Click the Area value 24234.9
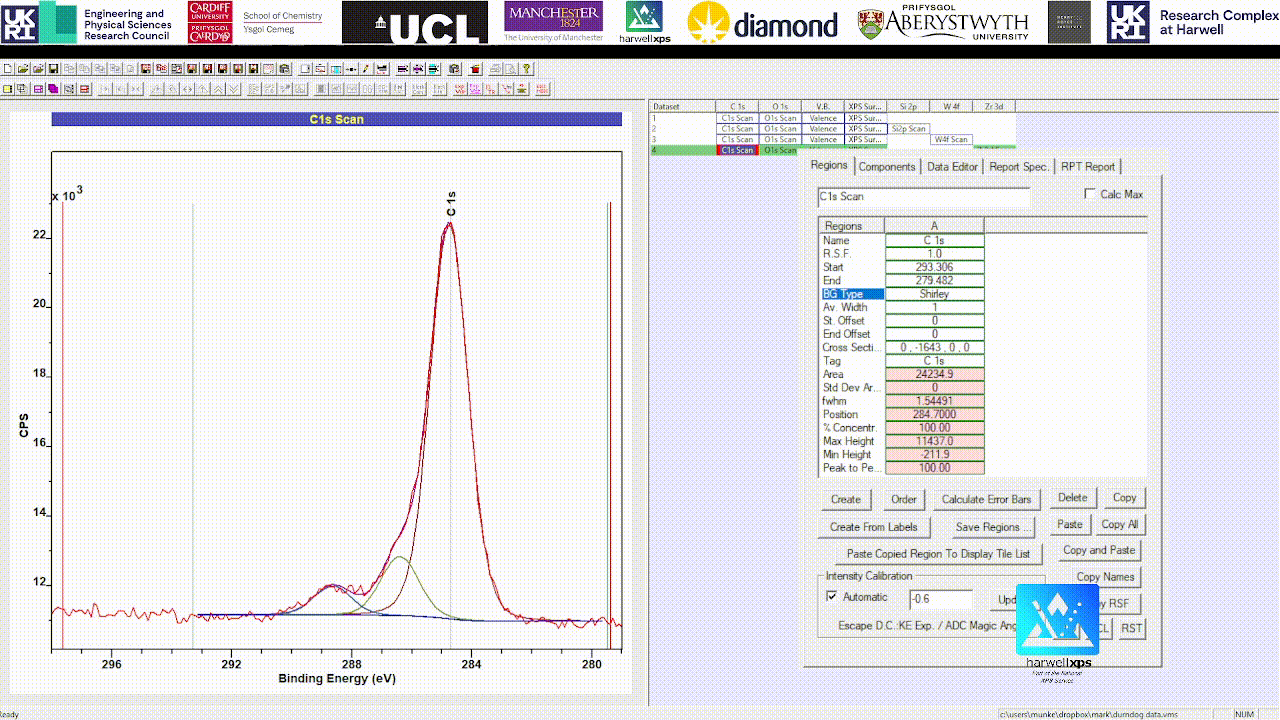Image resolution: width=1280 pixels, height=720 pixels. pyautogui.click(x=934, y=374)
